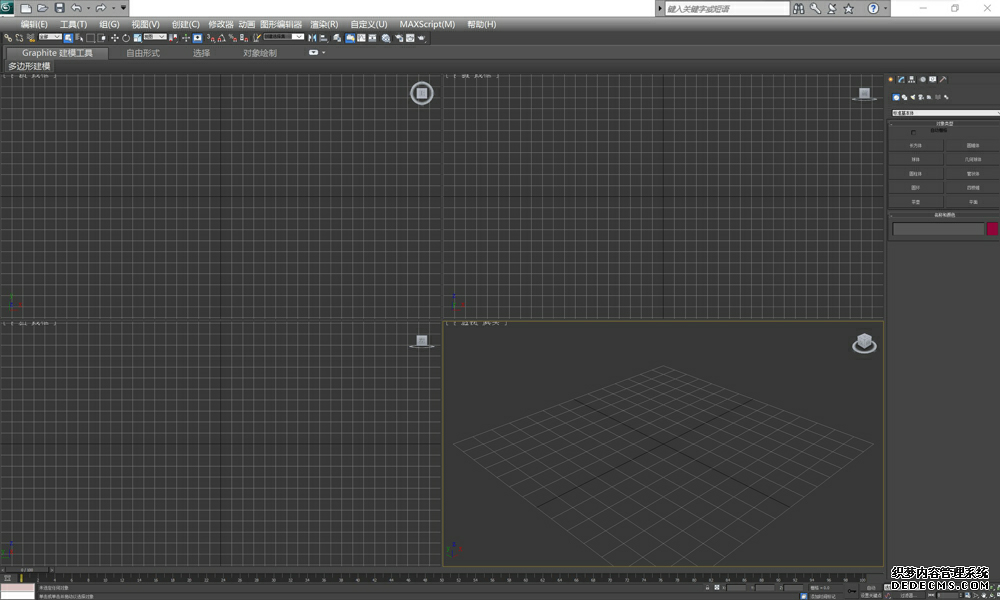Toggle the Angle Snap icon
Viewport: 1000px width, 600px height.
pos(221,38)
